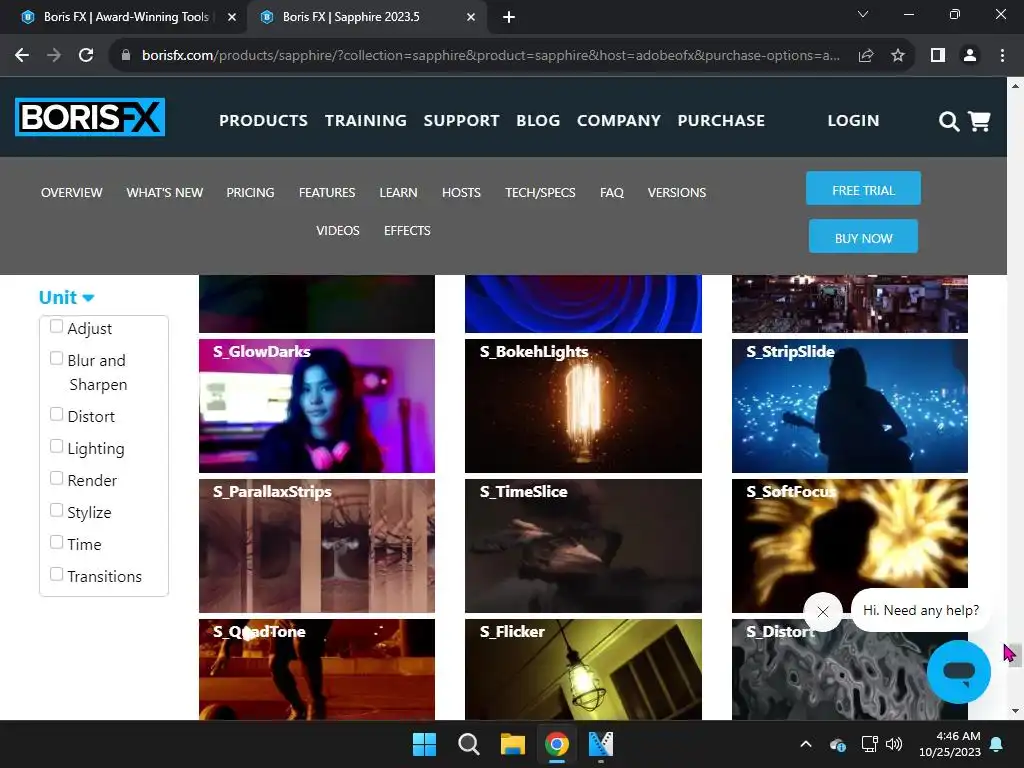
Task: Open the chat widget bubble
Action: pyautogui.click(x=958, y=671)
